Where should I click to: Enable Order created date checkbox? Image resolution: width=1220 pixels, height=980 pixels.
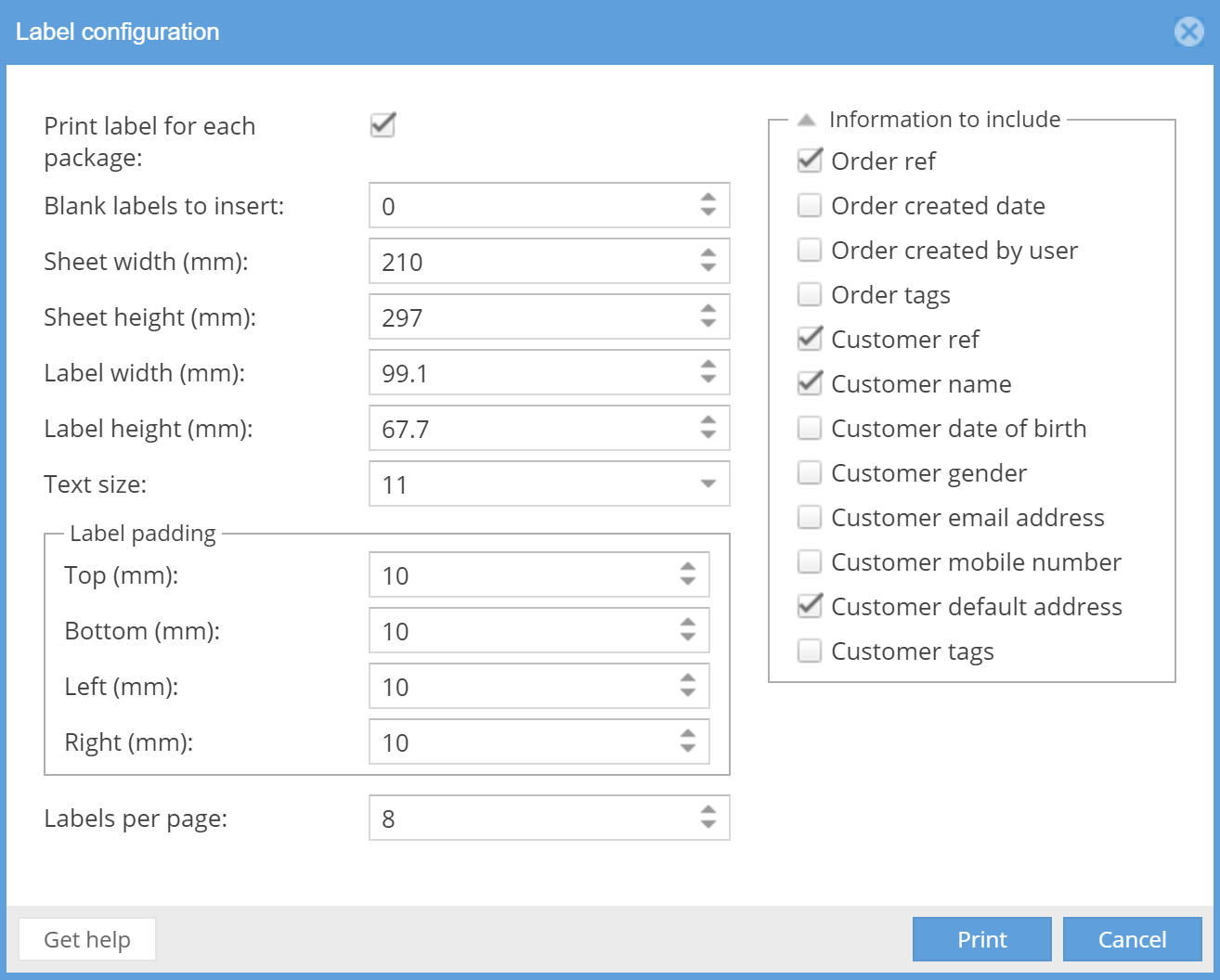point(810,205)
